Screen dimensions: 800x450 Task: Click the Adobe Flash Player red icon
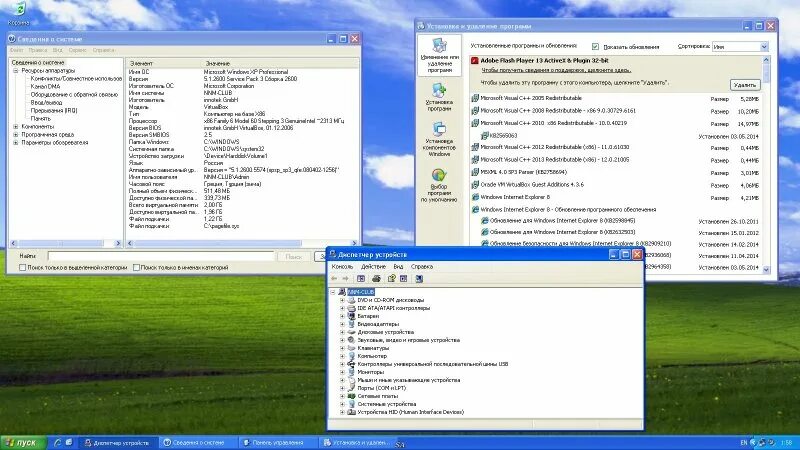474,60
